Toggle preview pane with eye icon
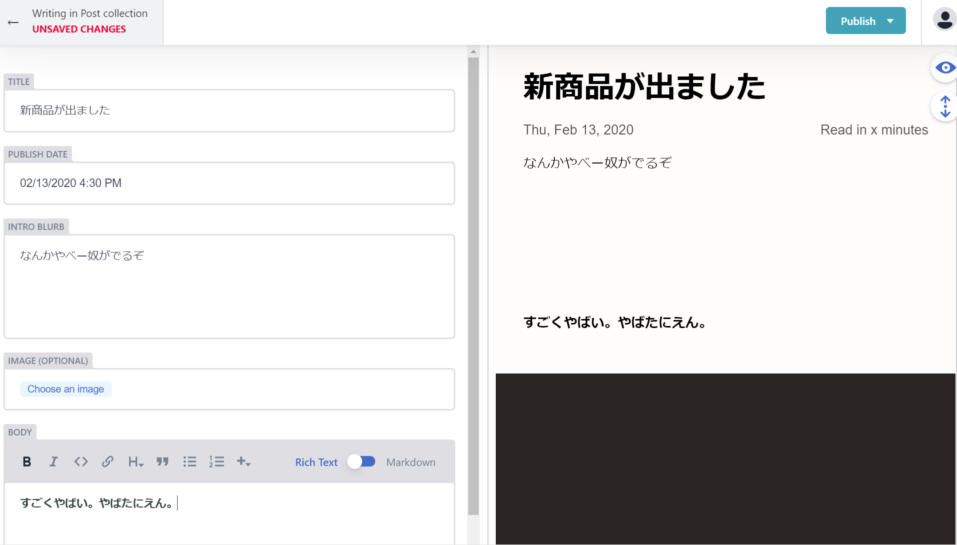 point(944,67)
